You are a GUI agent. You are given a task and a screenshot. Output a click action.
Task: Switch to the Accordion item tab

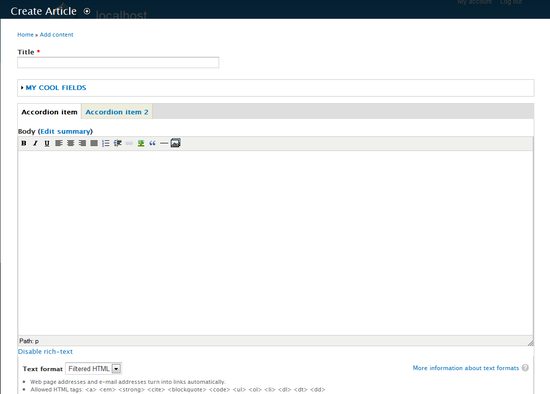[x=49, y=112]
